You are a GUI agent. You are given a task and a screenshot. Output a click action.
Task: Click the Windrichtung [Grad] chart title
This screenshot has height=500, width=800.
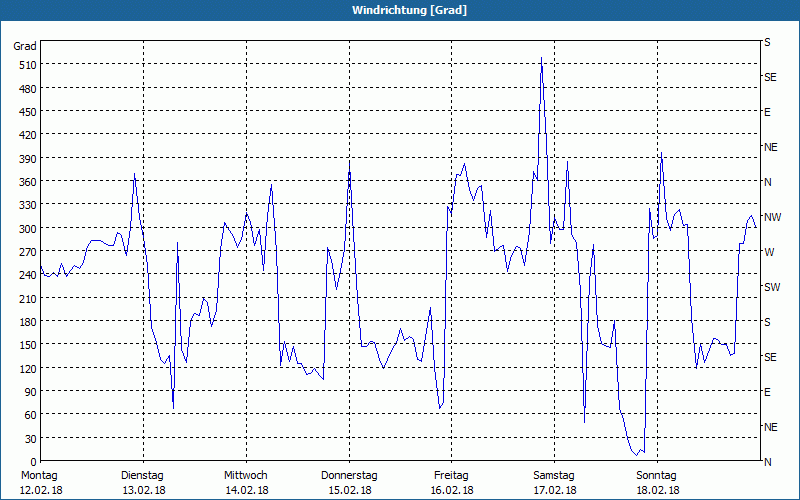coord(409,10)
